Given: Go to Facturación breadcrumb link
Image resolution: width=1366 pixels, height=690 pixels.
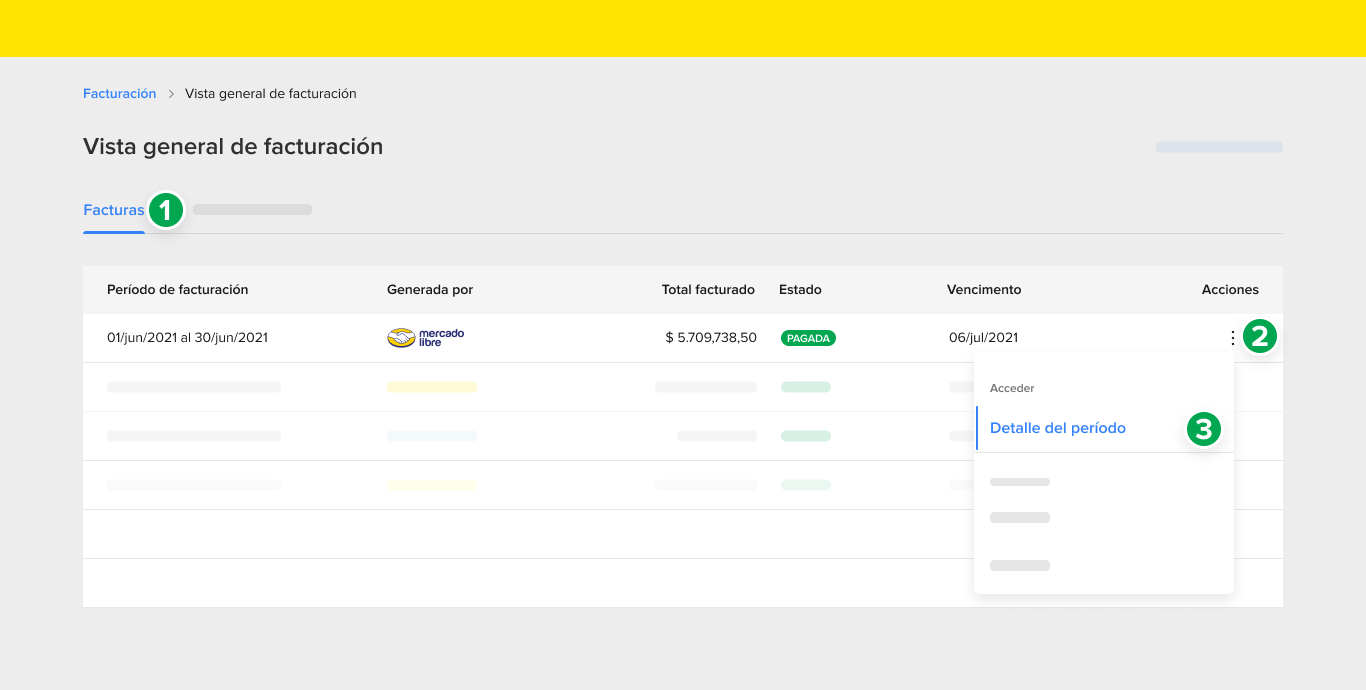Looking at the screenshot, I should tap(120, 93).
